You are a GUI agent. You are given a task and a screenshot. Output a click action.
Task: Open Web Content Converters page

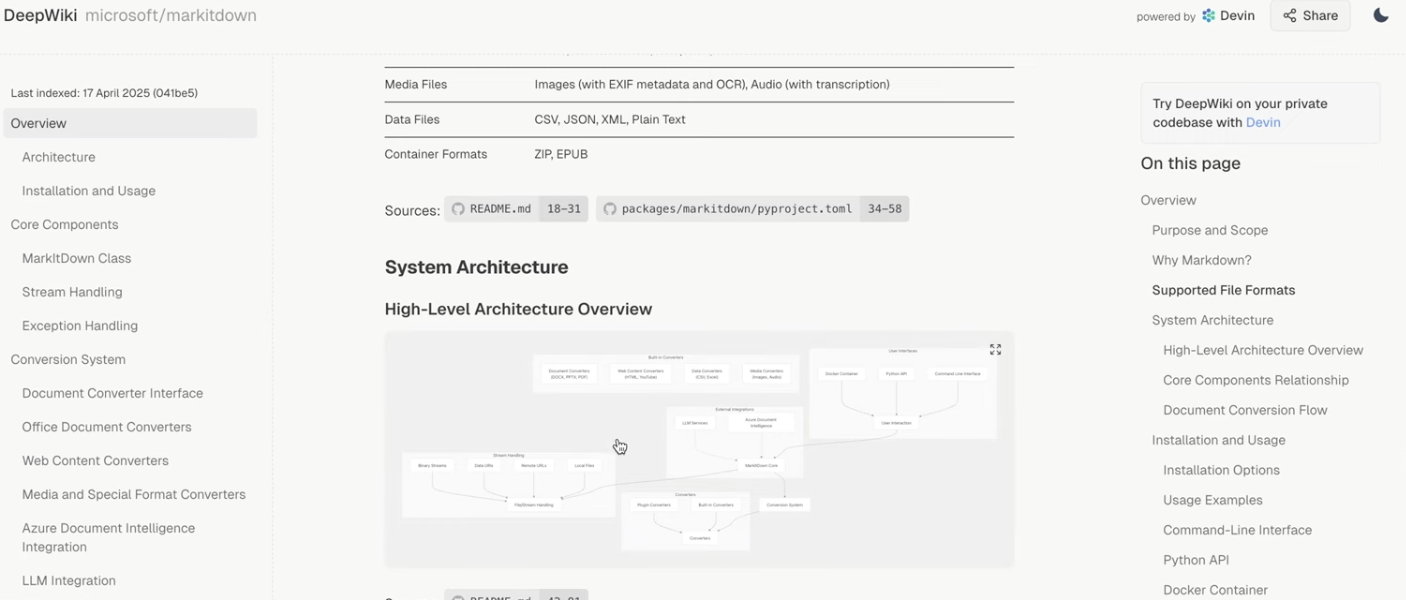pos(95,461)
